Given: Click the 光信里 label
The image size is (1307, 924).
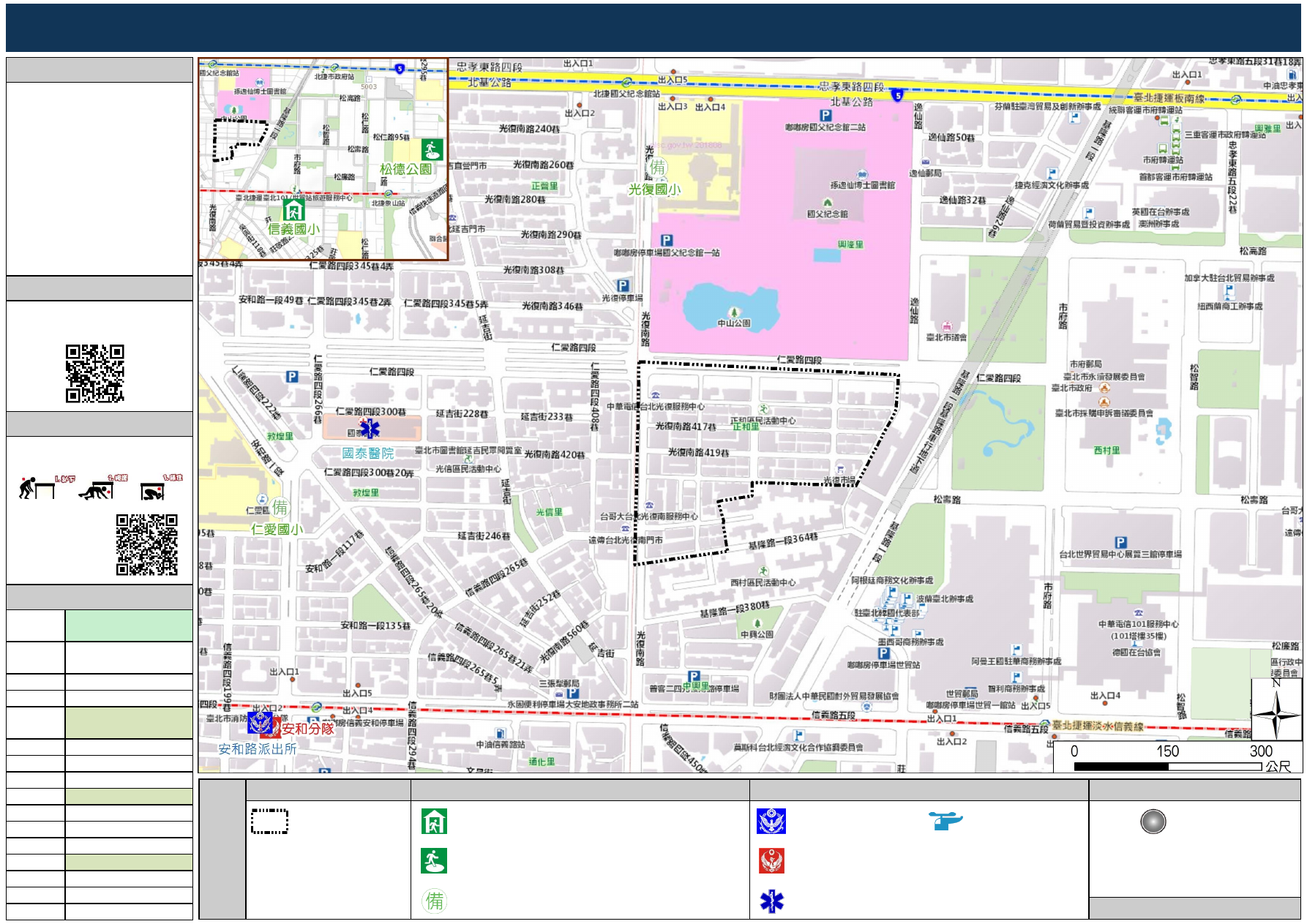Looking at the screenshot, I should pos(549,512).
